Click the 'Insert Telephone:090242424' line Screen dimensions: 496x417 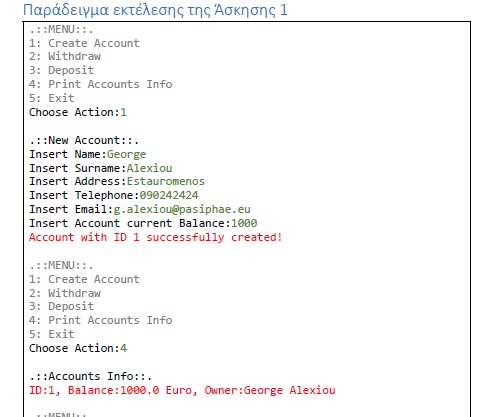(x=114, y=195)
